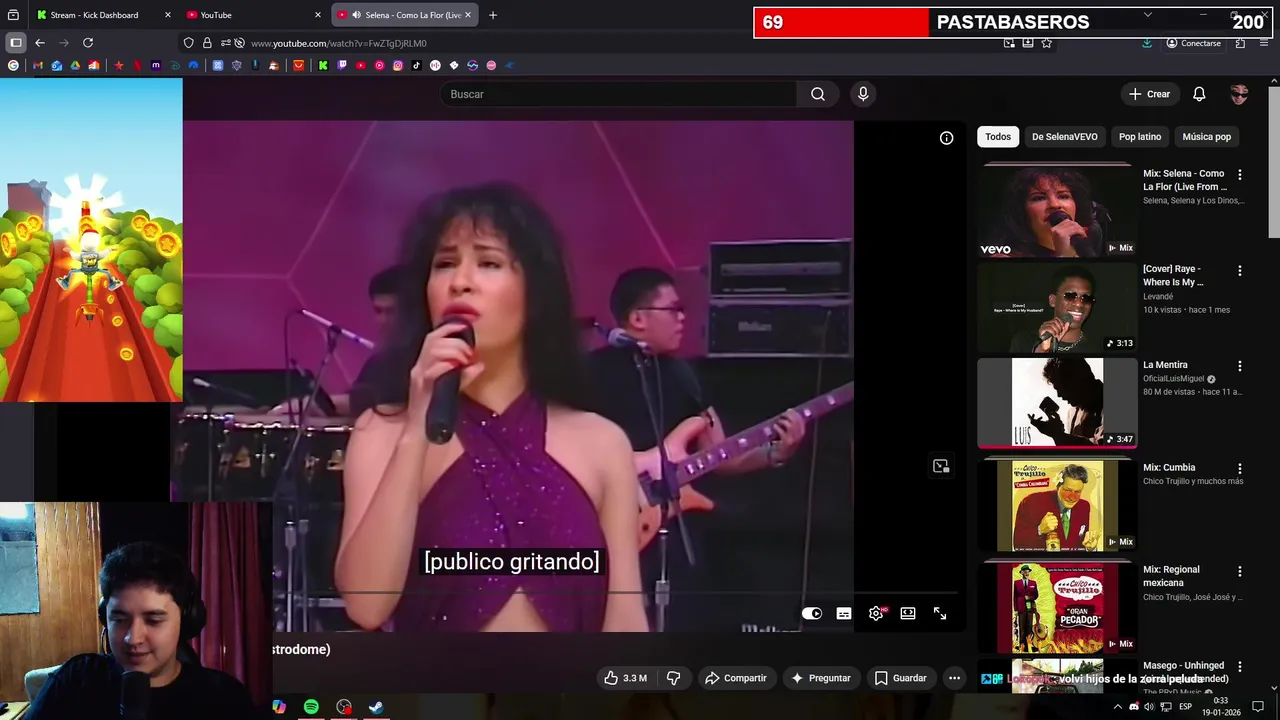Image resolution: width=1280 pixels, height=720 pixels.
Task: Select the Todos filter chip
Action: (998, 137)
